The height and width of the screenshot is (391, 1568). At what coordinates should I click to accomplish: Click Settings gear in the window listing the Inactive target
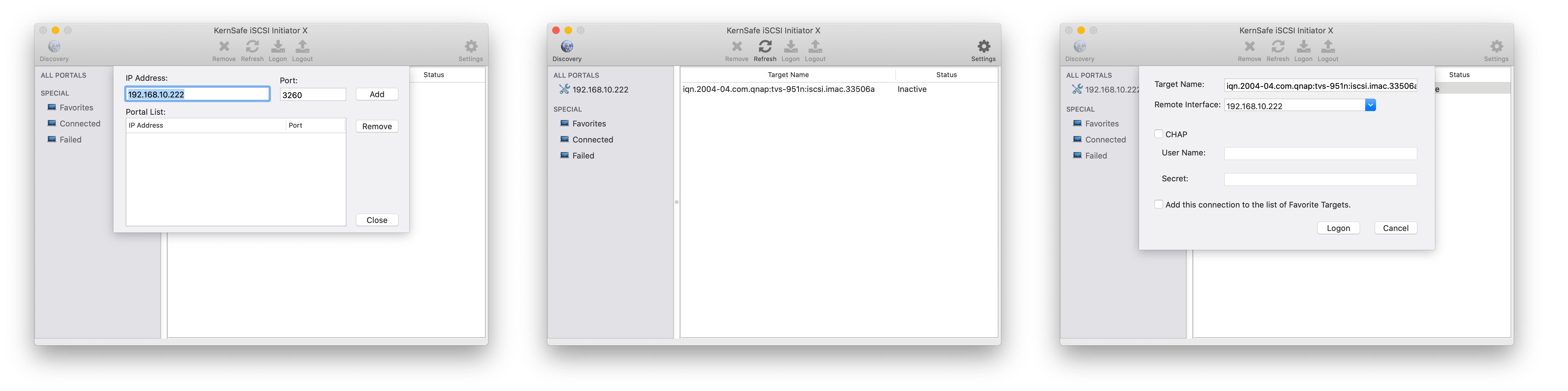983,47
